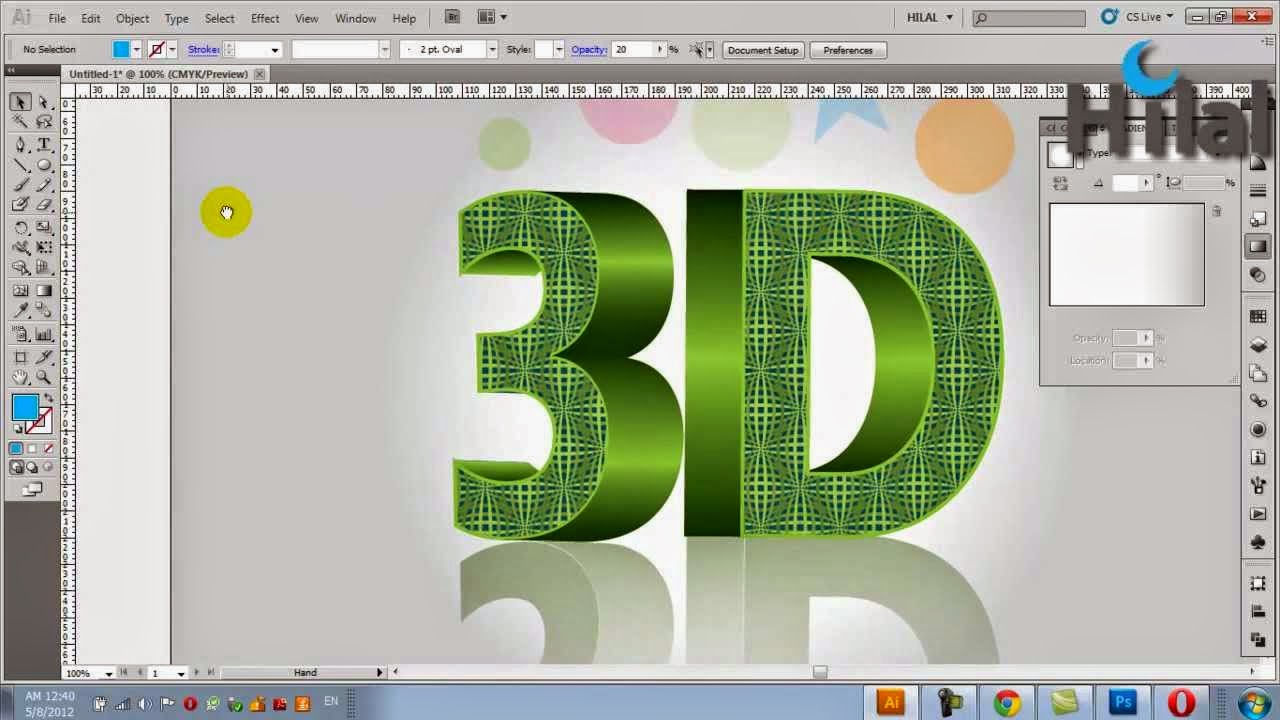The width and height of the screenshot is (1280, 720).
Task: Open the 2 pt. Oval brush dropdown
Action: (492, 50)
